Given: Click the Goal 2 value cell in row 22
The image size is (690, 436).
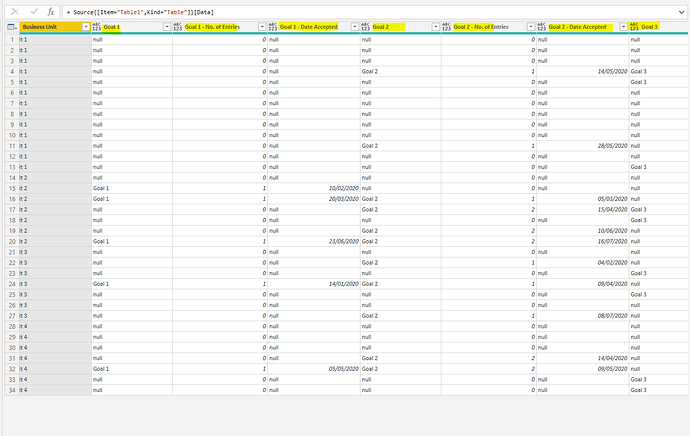Looking at the screenshot, I should [x=401, y=263].
